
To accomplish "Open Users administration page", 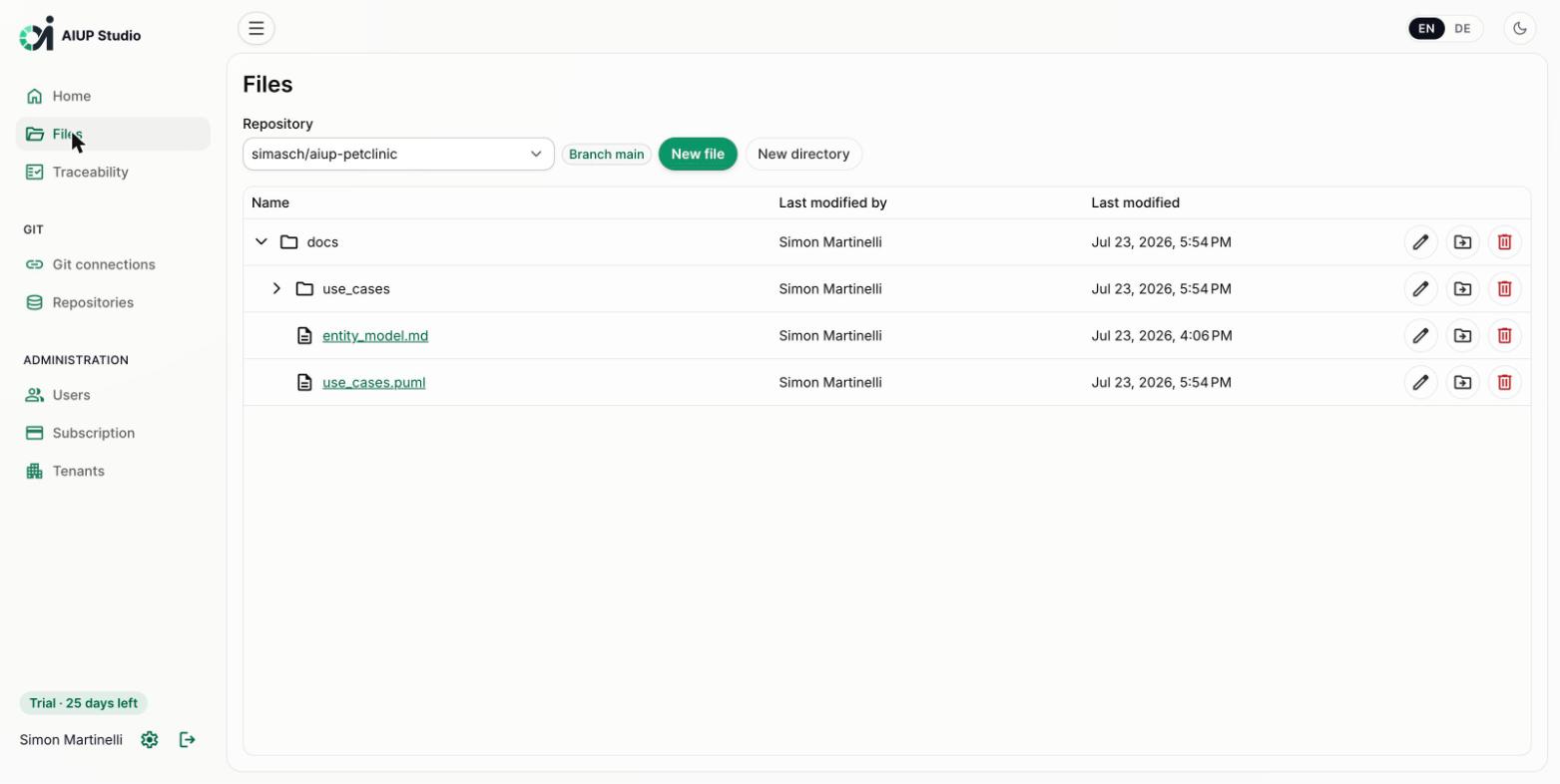I will coord(113,396).
